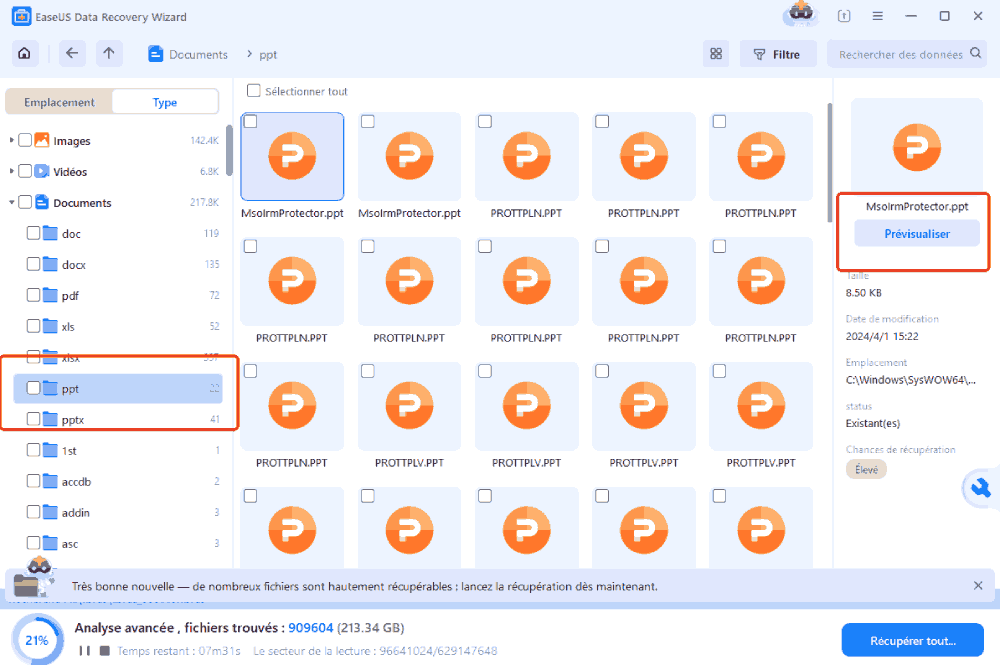Click the Vidéos category icon
Viewport: 1000px width, 665px height.
tap(42, 171)
